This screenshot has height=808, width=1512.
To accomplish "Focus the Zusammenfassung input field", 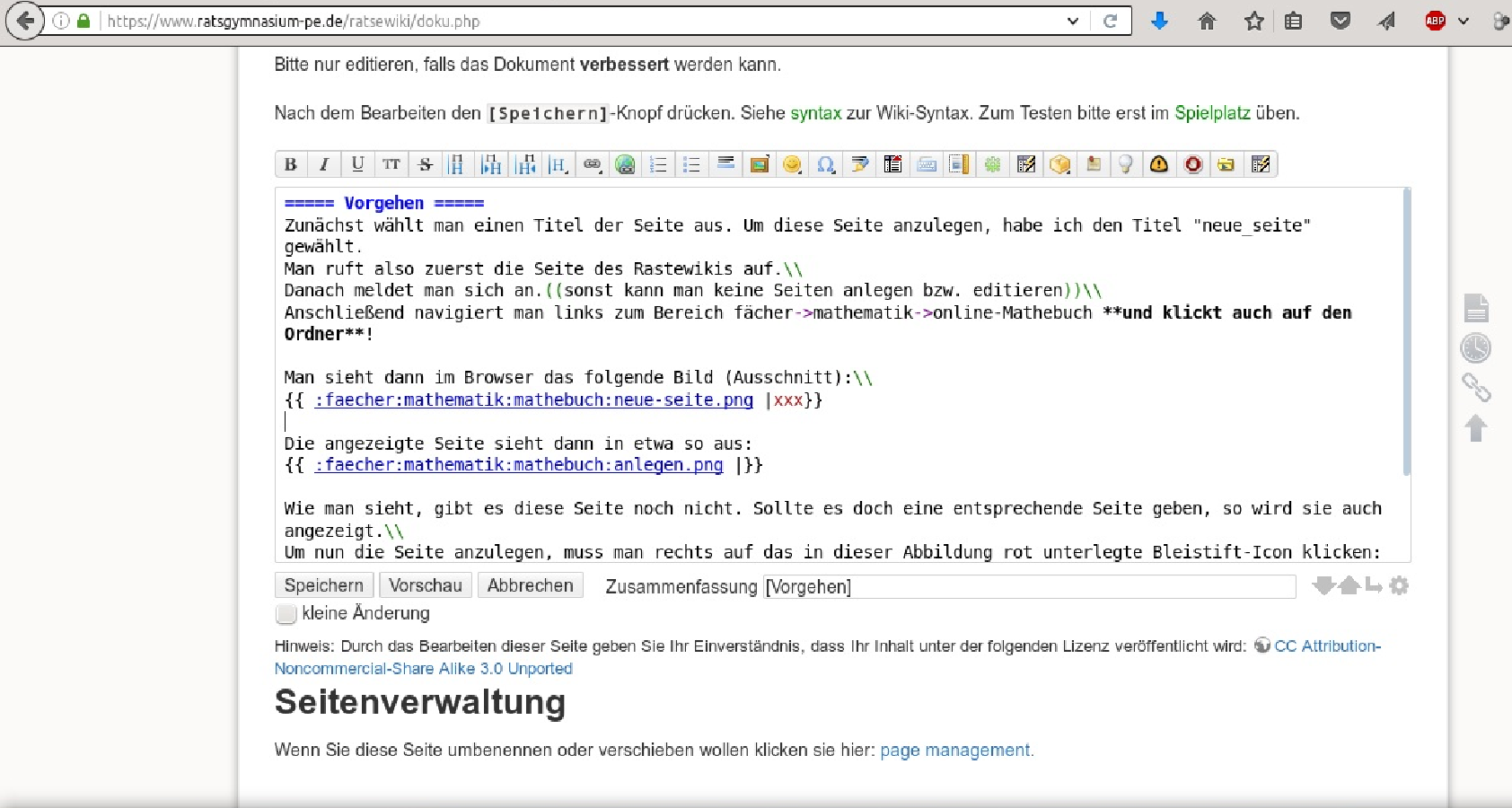I will [1029, 587].
